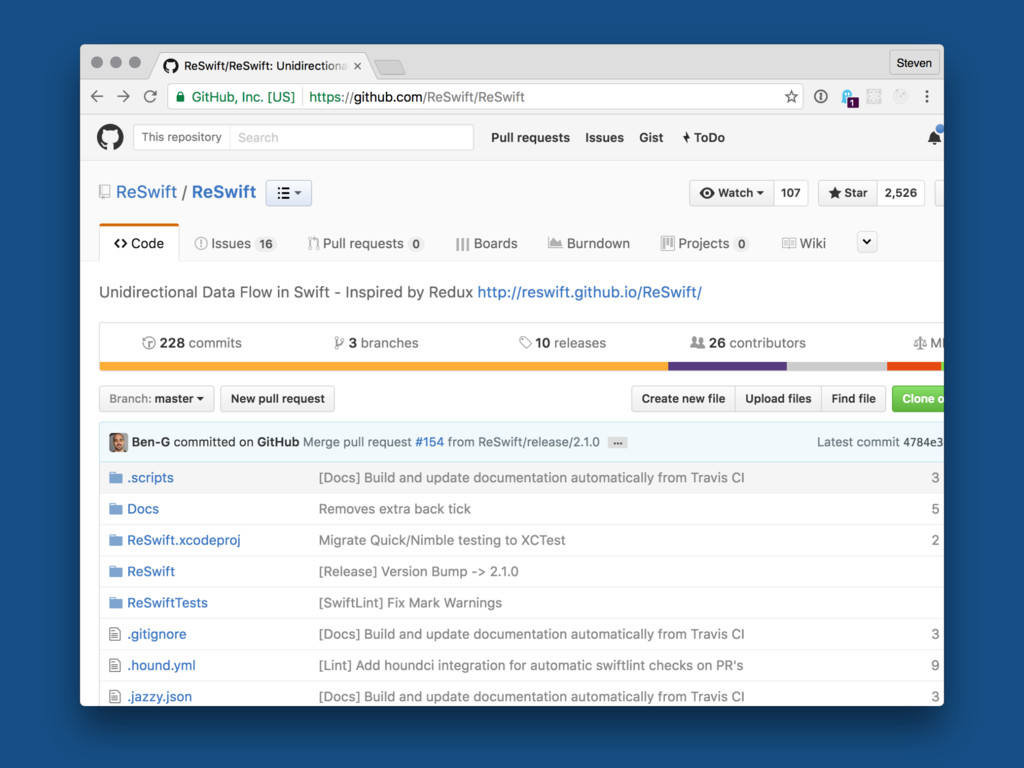Screen dimensions: 1024x768
Task: Switch to the Issues tab
Action: (x=235, y=244)
